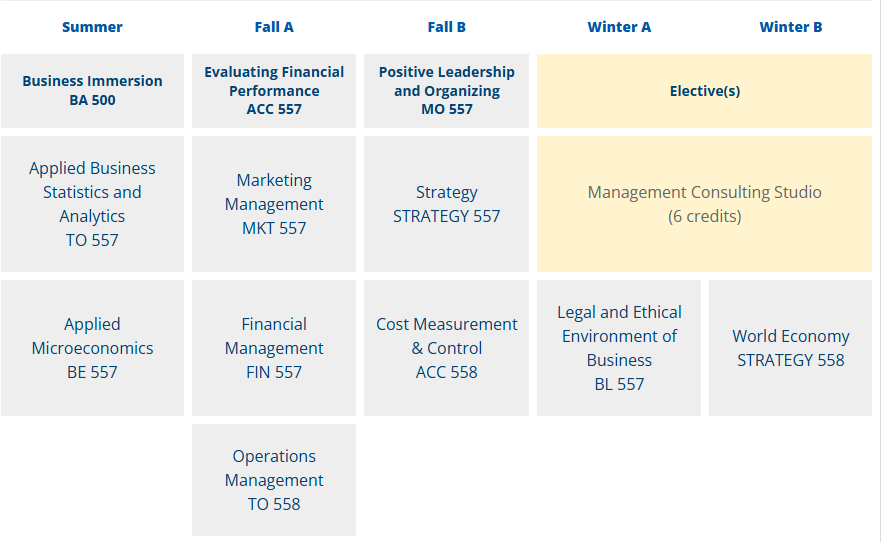Select World Economy STRATEGY 558 tile
Image resolution: width=881 pixels, height=542 pixels.
tap(790, 348)
